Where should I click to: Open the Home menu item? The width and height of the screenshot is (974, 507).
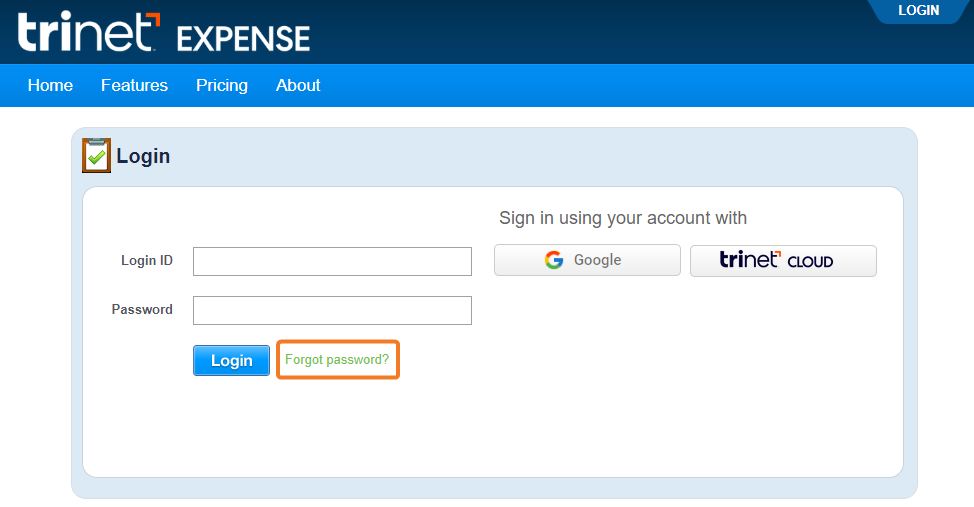(50, 85)
